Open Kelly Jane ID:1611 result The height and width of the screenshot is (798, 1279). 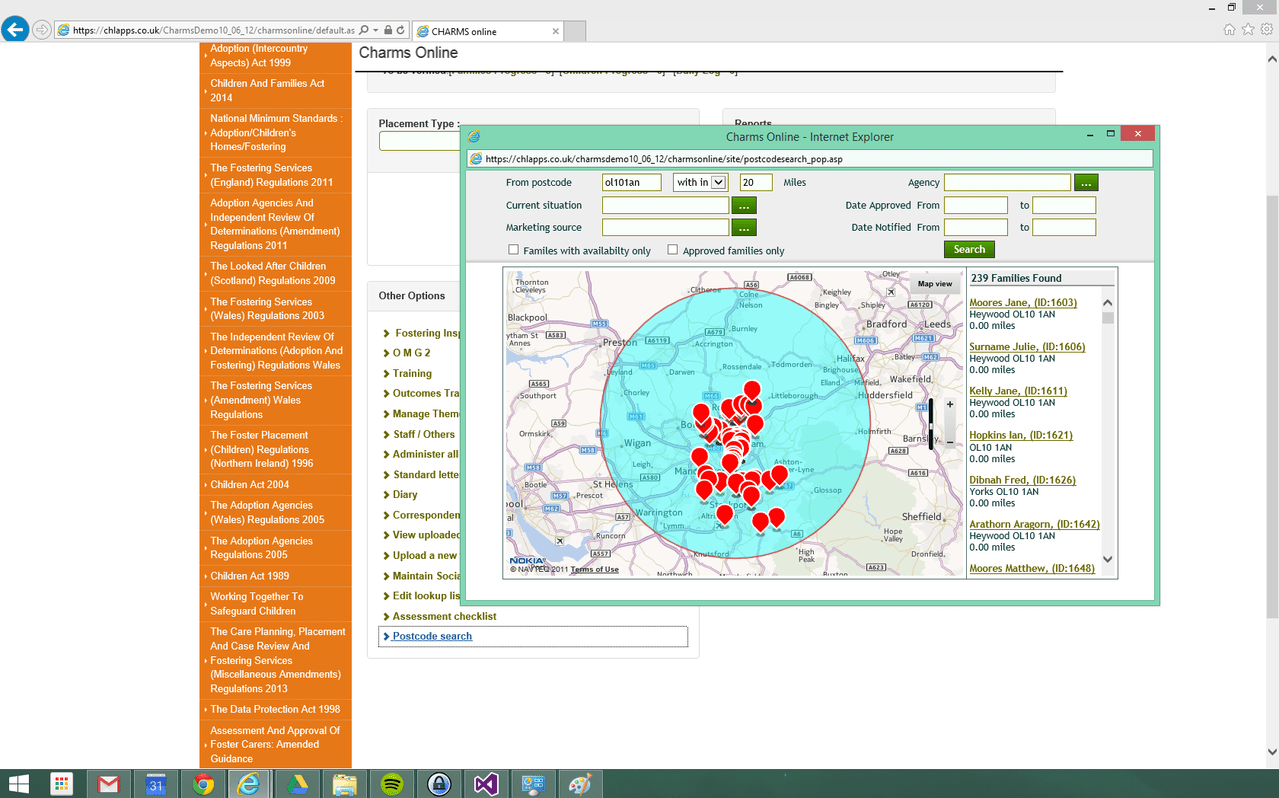pyautogui.click(x=1018, y=391)
